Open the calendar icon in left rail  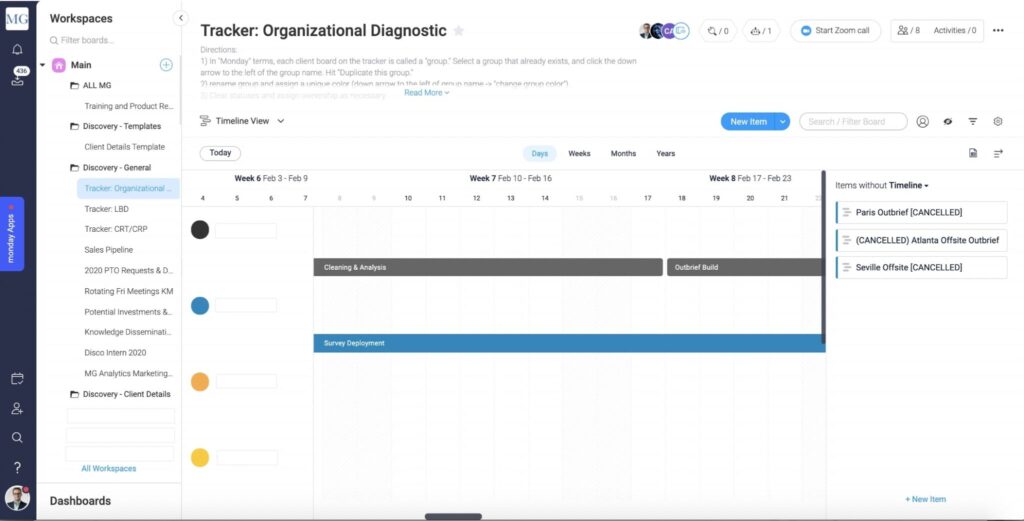pos(17,379)
